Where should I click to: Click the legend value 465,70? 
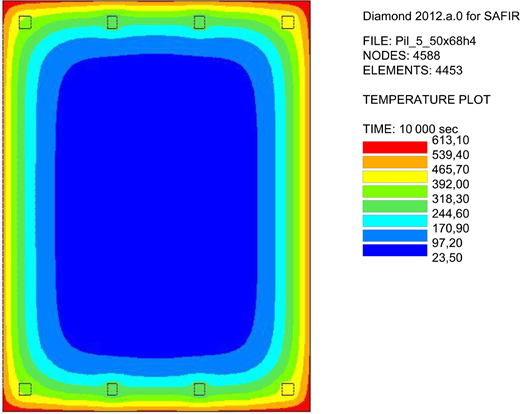point(450,170)
